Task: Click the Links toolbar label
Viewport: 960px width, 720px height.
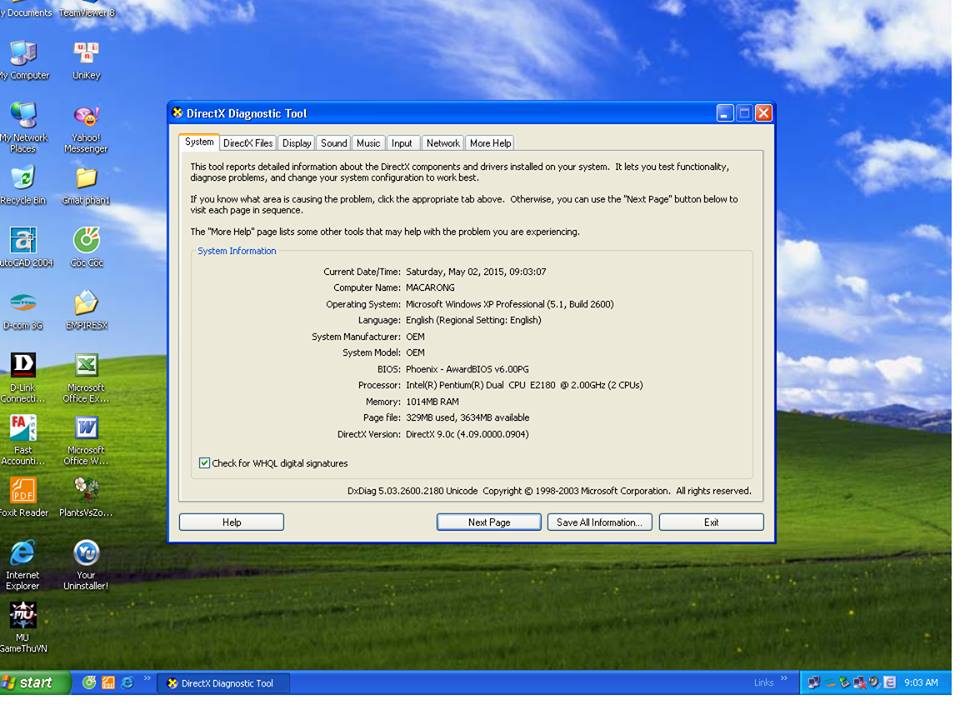Action: click(763, 683)
